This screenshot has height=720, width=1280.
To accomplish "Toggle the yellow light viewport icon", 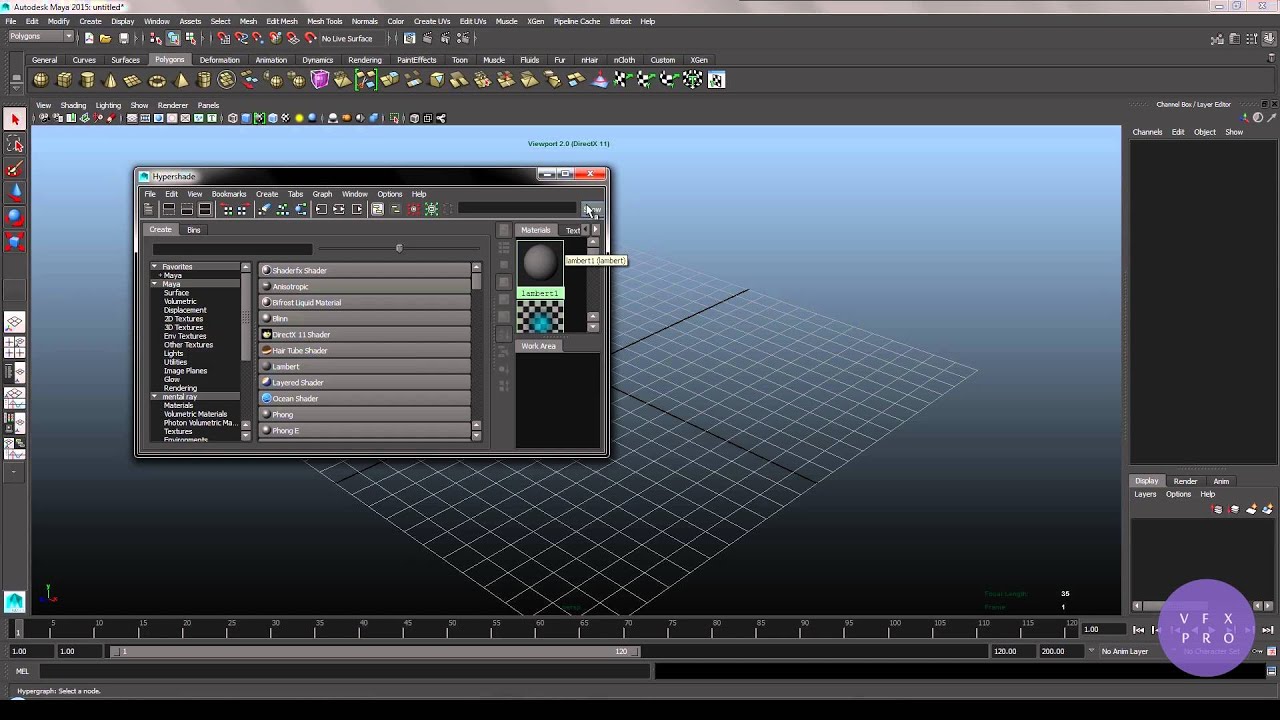I will coord(298,118).
